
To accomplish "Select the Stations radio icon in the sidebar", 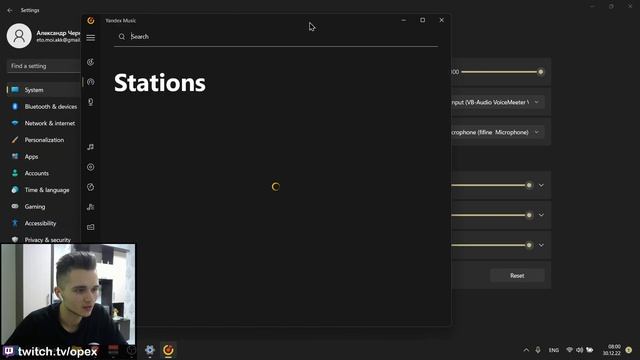I will [91, 82].
